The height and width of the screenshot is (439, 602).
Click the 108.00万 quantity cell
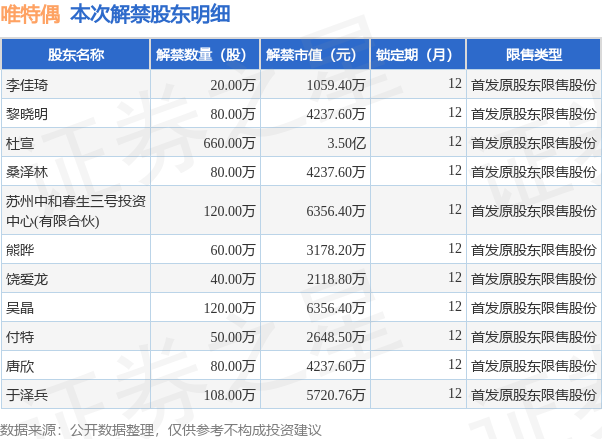coord(205,395)
